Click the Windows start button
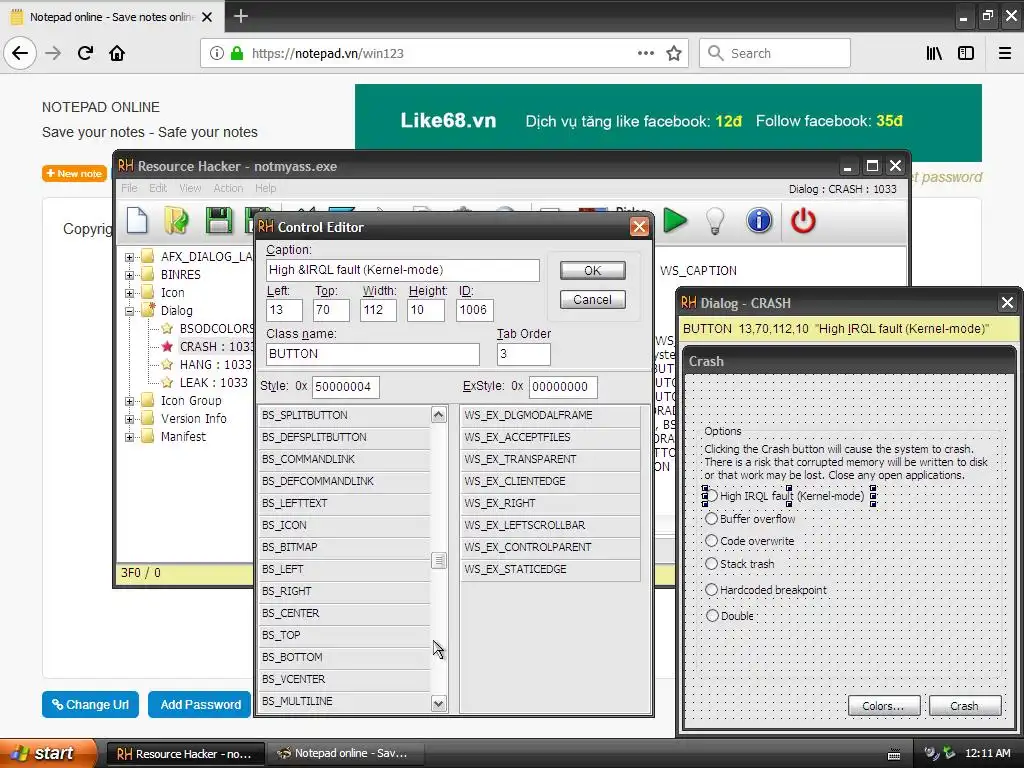Image resolution: width=1024 pixels, height=768 pixels. pos(47,753)
